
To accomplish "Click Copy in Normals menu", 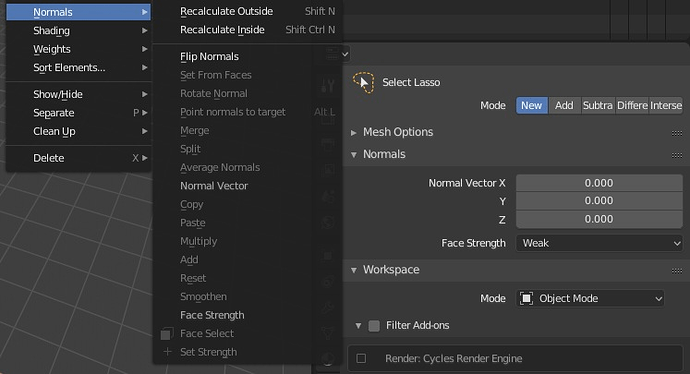I will 248,204.
